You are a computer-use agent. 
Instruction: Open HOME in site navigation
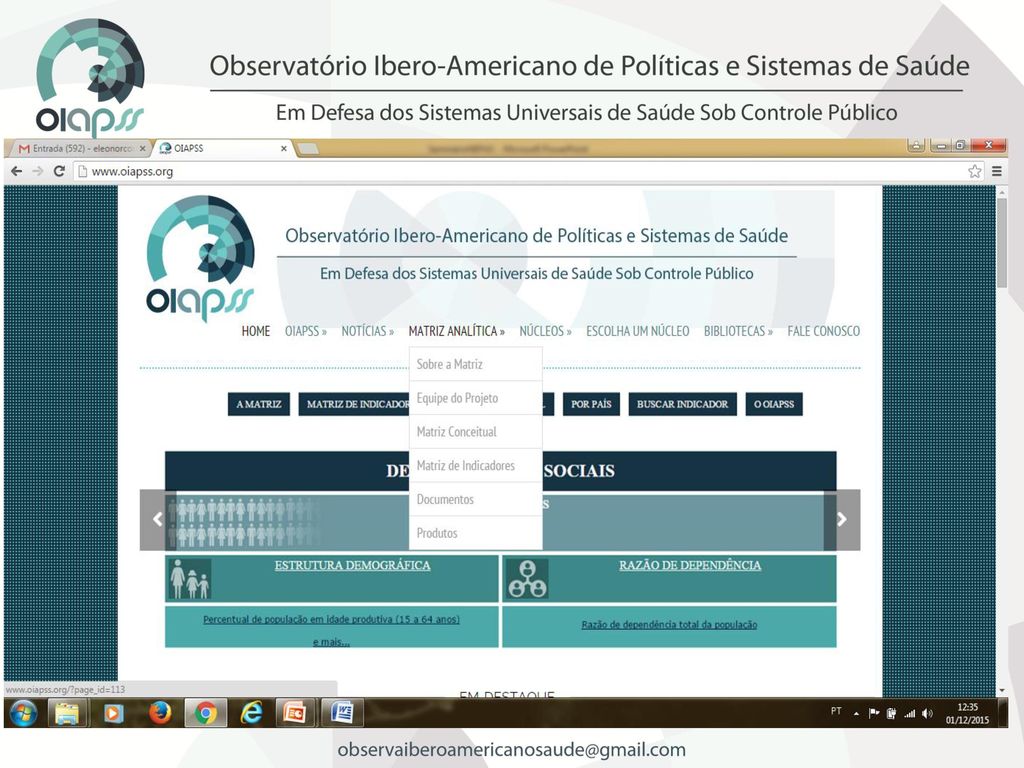tap(255, 331)
